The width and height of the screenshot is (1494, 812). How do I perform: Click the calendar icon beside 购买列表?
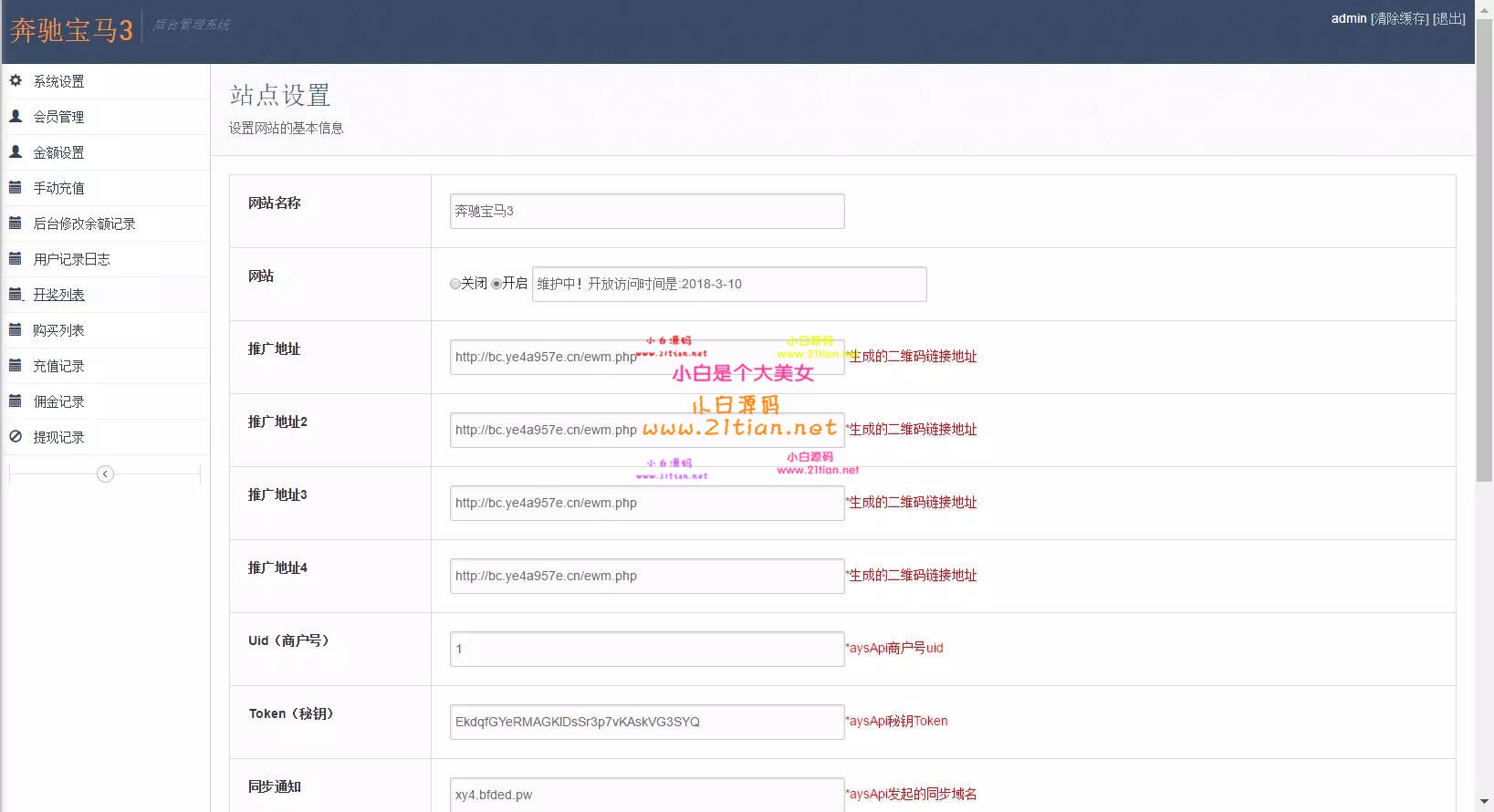16,330
